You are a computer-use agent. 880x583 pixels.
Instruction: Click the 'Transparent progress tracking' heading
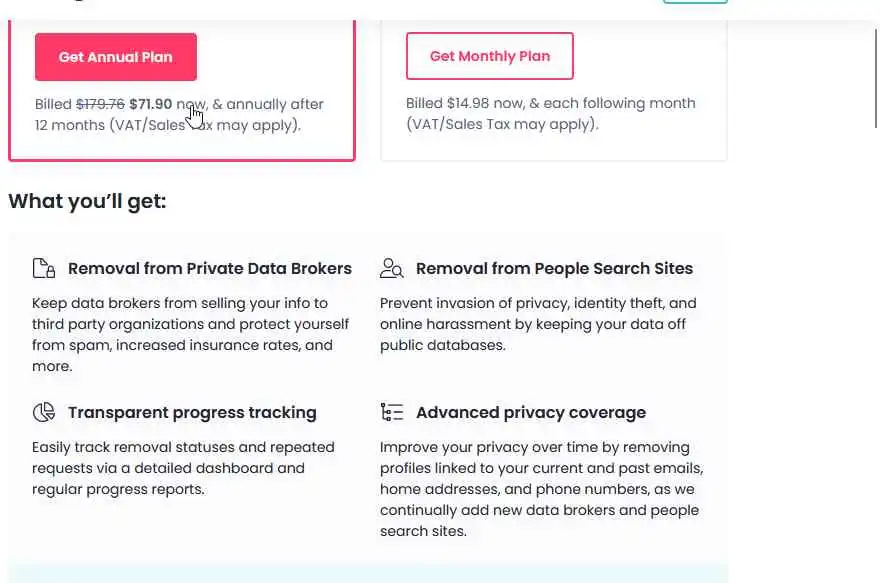point(192,412)
